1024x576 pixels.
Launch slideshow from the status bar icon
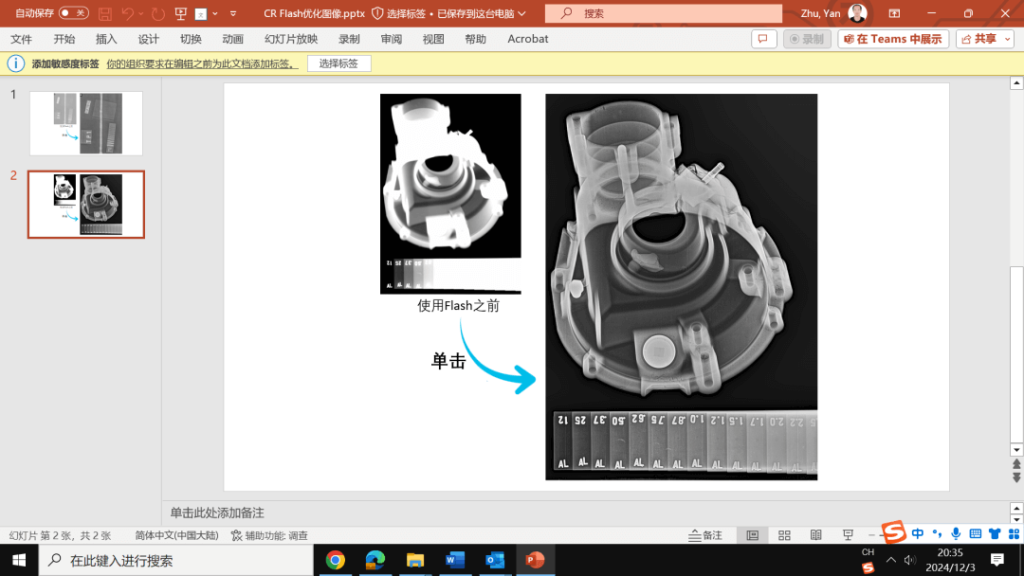tap(847, 535)
